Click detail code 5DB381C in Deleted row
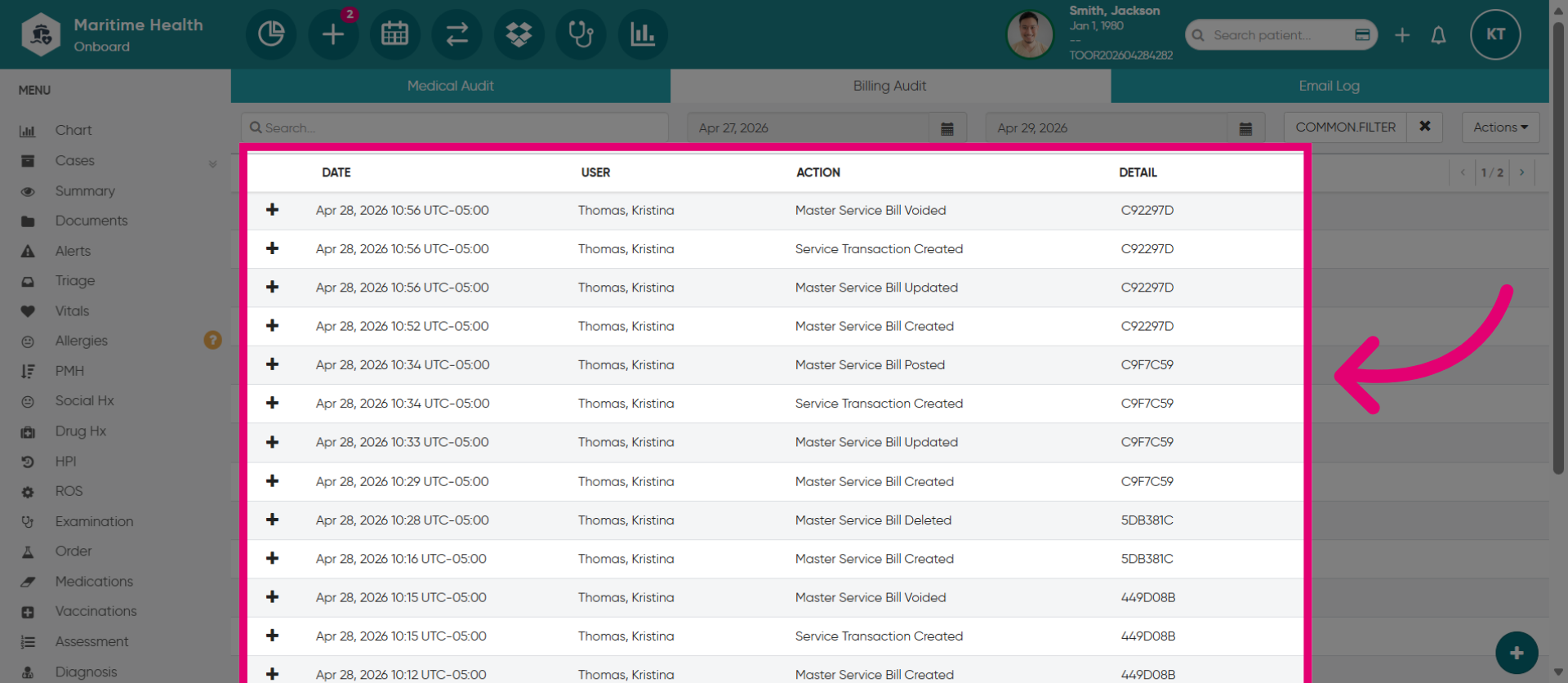1568x683 pixels. coord(1147,520)
